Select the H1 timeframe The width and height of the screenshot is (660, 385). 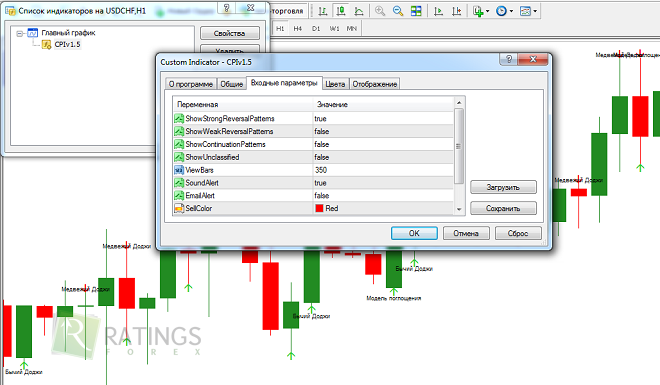(x=280, y=28)
